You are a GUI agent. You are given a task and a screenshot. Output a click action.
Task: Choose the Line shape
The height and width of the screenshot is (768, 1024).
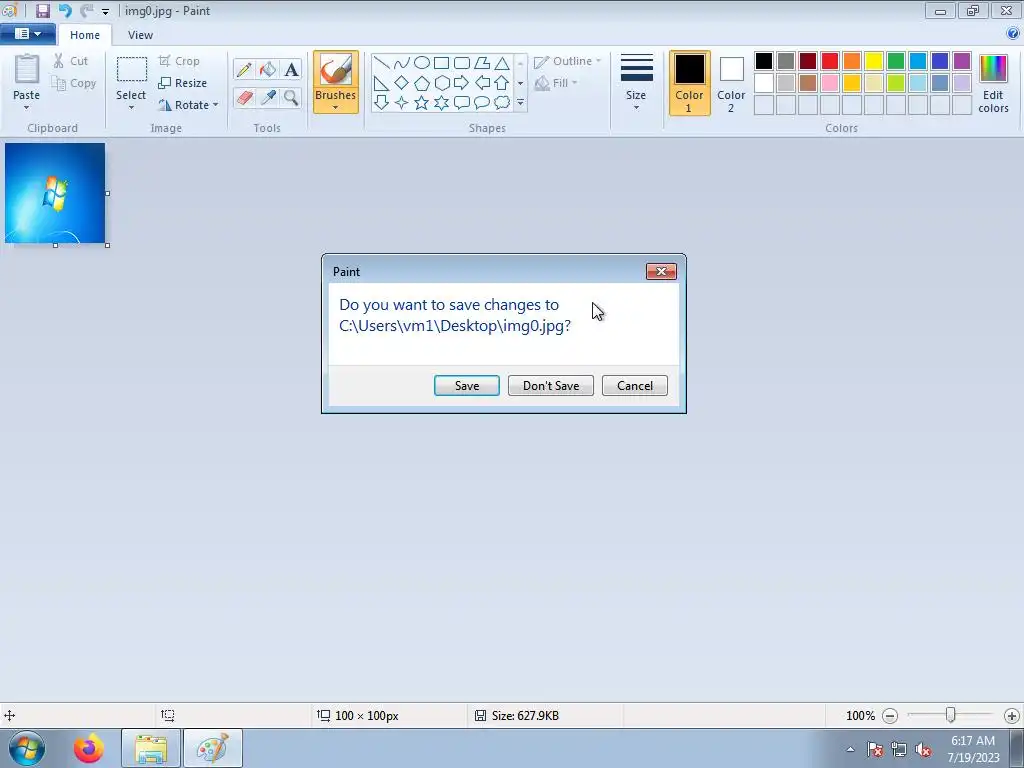[x=382, y=63]
